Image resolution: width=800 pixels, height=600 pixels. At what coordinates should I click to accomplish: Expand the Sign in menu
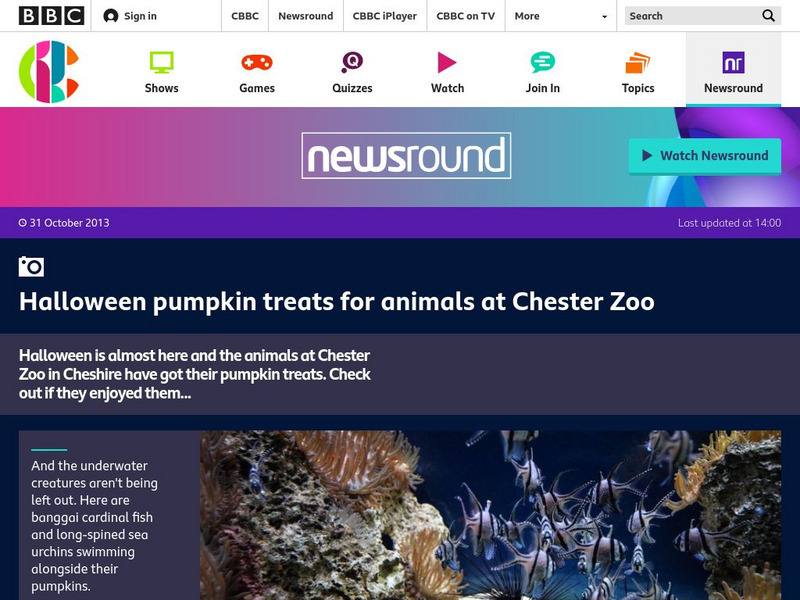click(x=135, y=16)
